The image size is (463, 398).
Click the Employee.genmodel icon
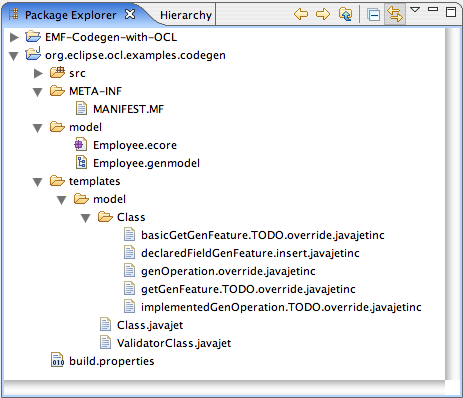(x=82, y=163)
